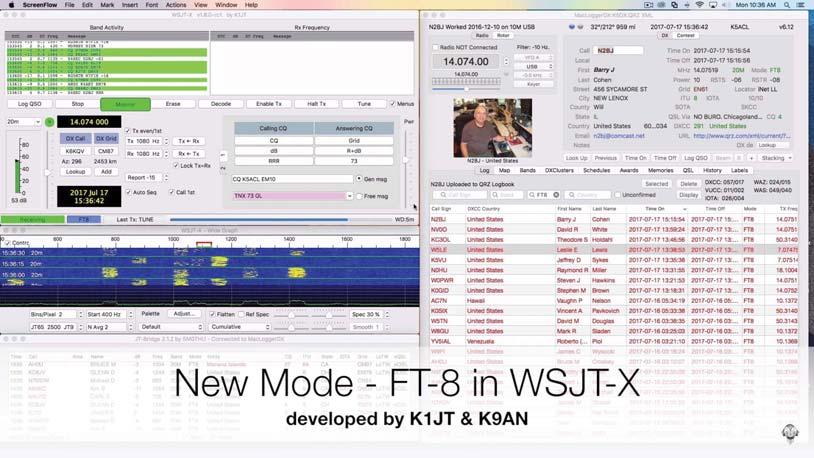814x458 pixels.
Task: Clear the FT8 filter in MacLoggerDX search
Action: pos(556,195)
